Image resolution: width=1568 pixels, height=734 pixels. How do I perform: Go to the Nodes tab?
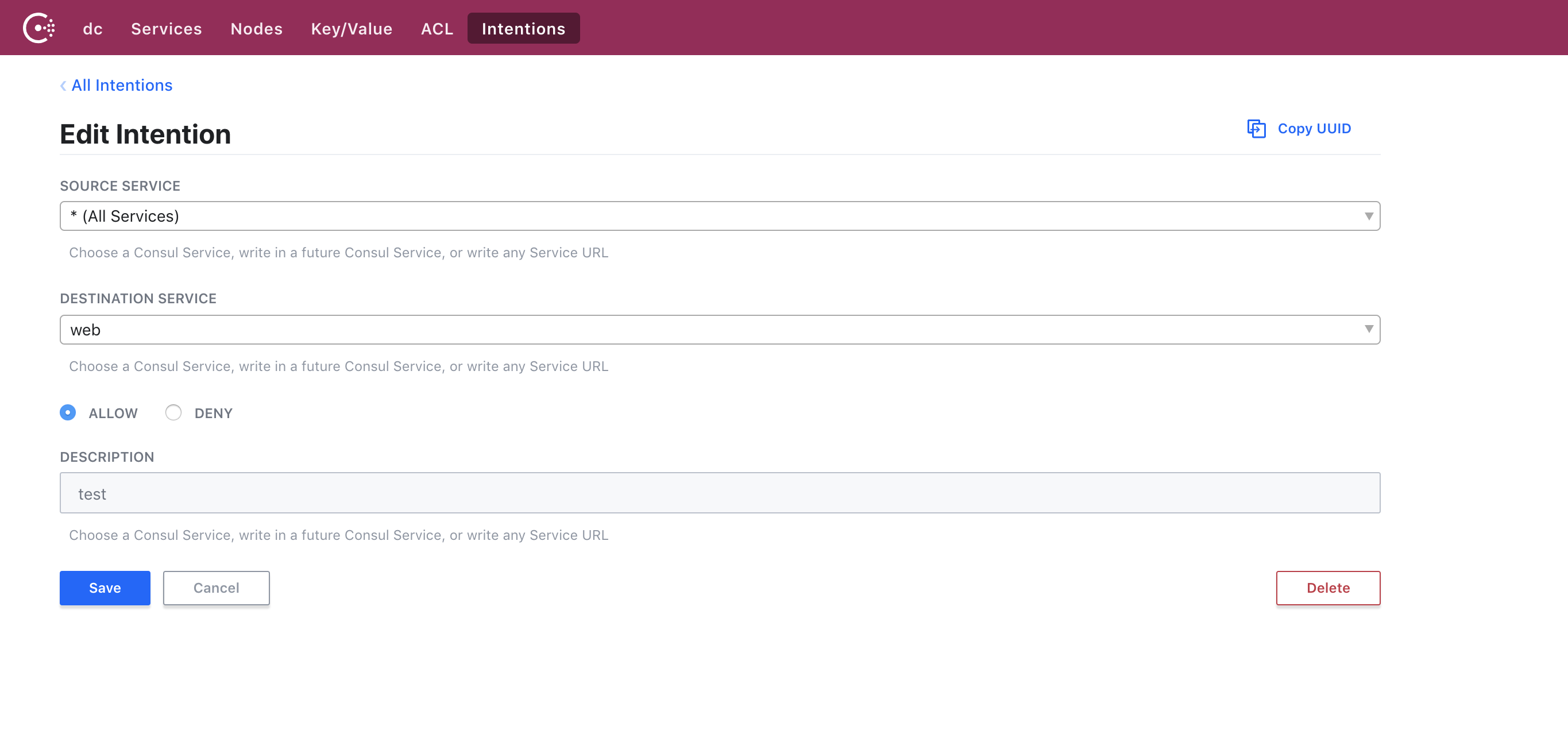tap(256, 29)
